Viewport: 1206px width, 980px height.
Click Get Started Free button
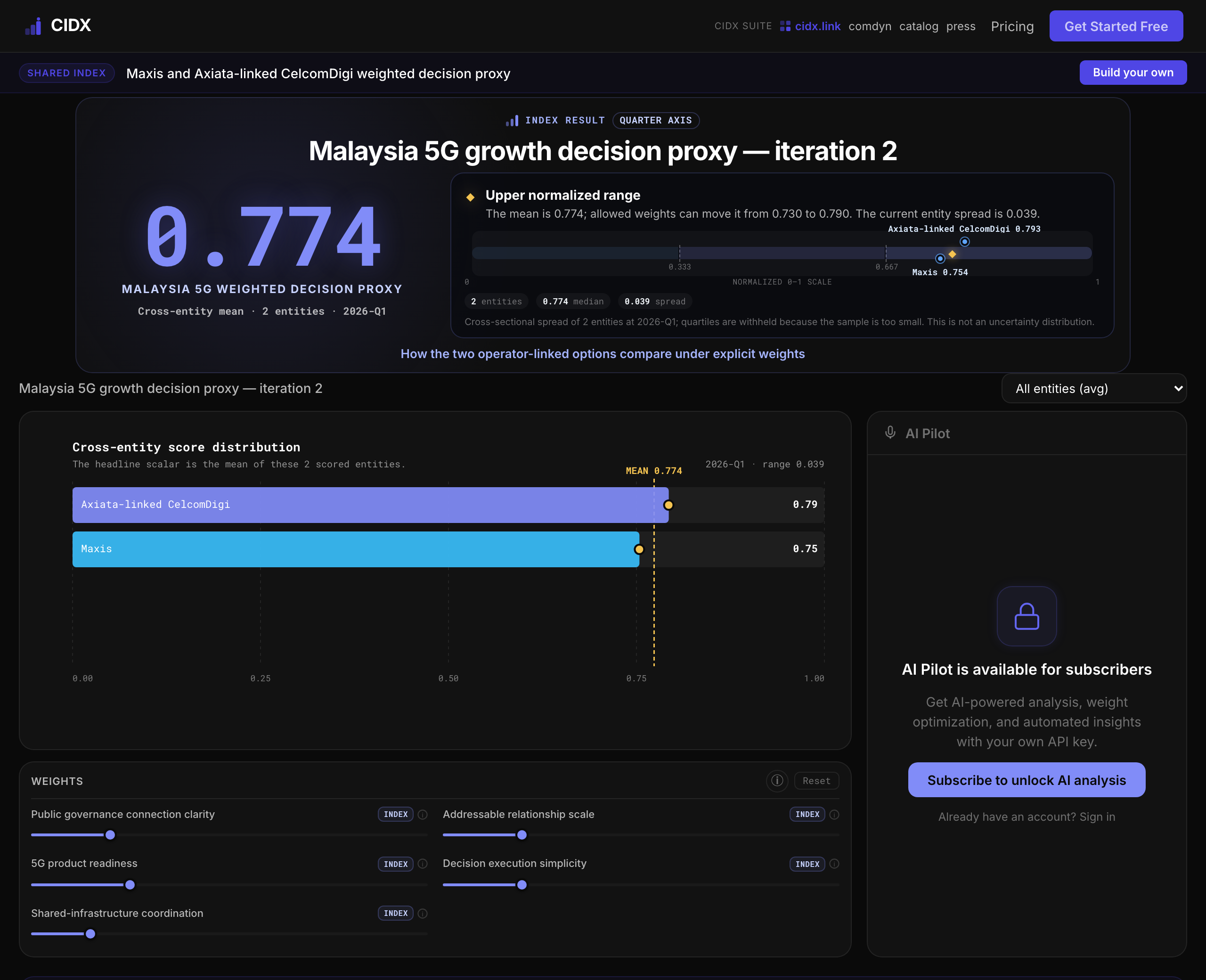(1116, 26)
